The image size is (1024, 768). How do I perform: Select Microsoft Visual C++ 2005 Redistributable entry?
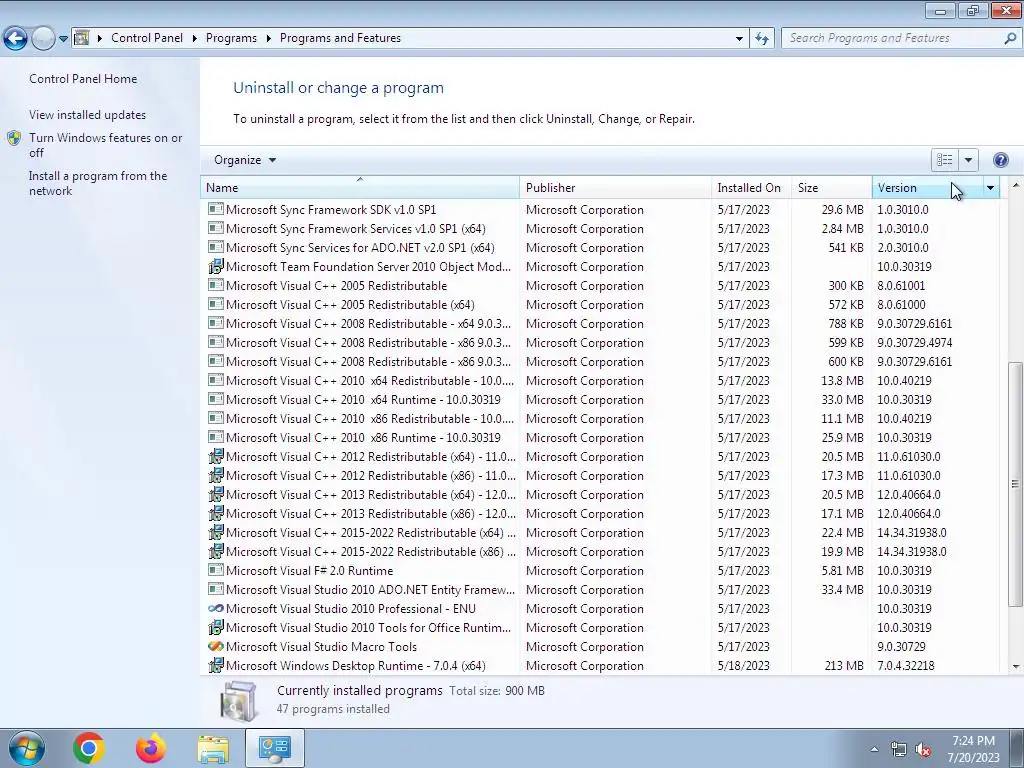[336, 285]
